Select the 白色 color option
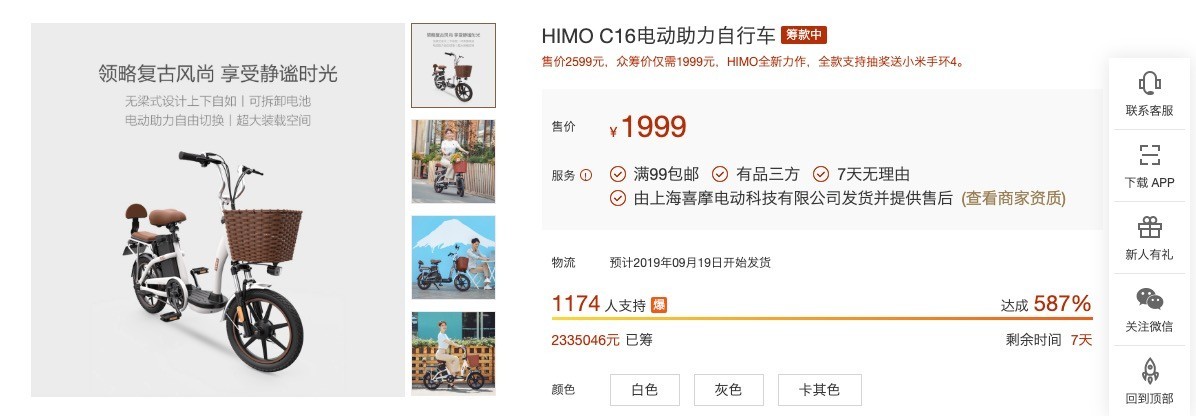 pyautogui.click(x=645, y=390)
